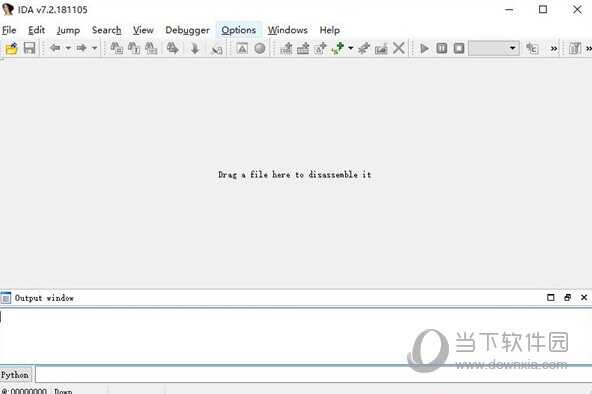Minimize the IDA window
This screenshot has height=394, width=592.
pyautogui.click(x=509, y=10)
